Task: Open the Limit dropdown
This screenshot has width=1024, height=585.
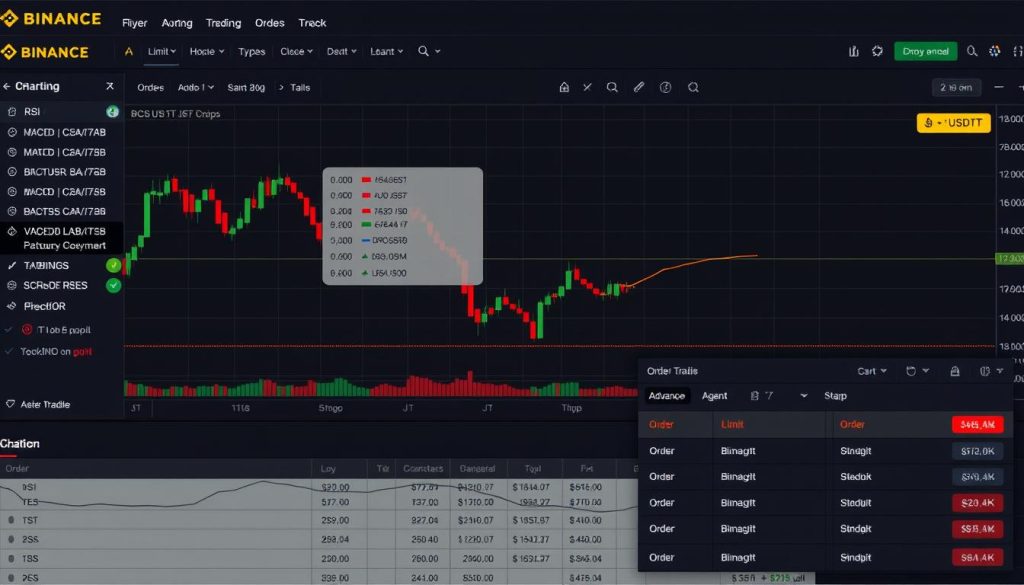Action: (x=161, y=52)
